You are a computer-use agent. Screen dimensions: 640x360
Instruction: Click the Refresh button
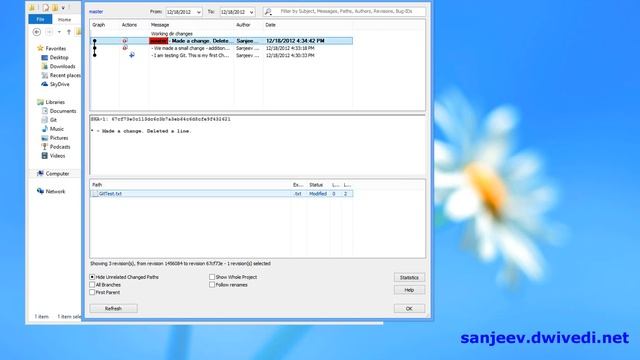point(113,309)
